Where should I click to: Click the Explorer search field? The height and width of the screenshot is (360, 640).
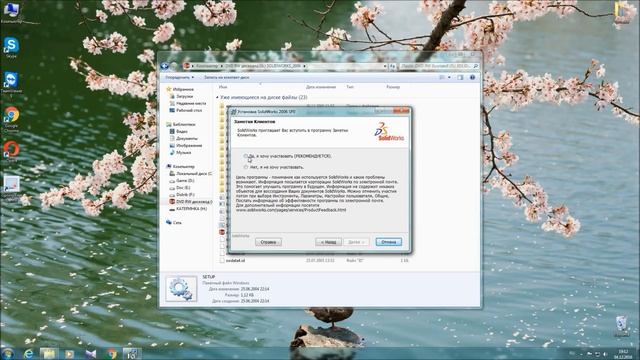click(439, 66)
